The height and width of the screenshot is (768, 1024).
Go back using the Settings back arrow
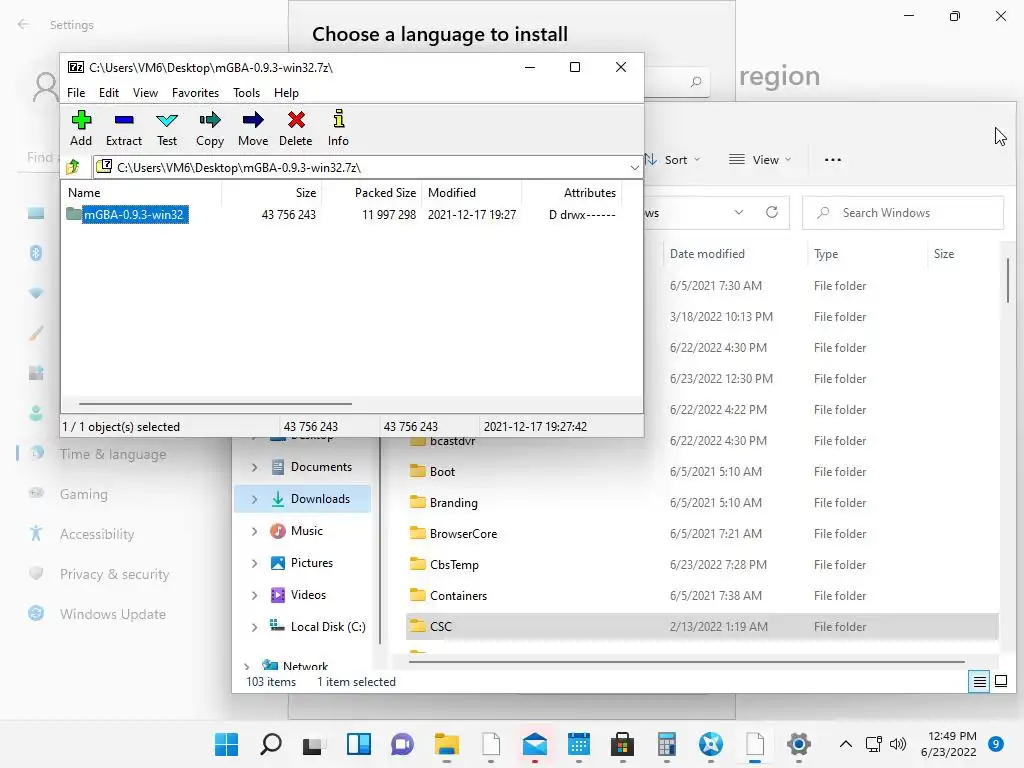click(x=23, y=24)
